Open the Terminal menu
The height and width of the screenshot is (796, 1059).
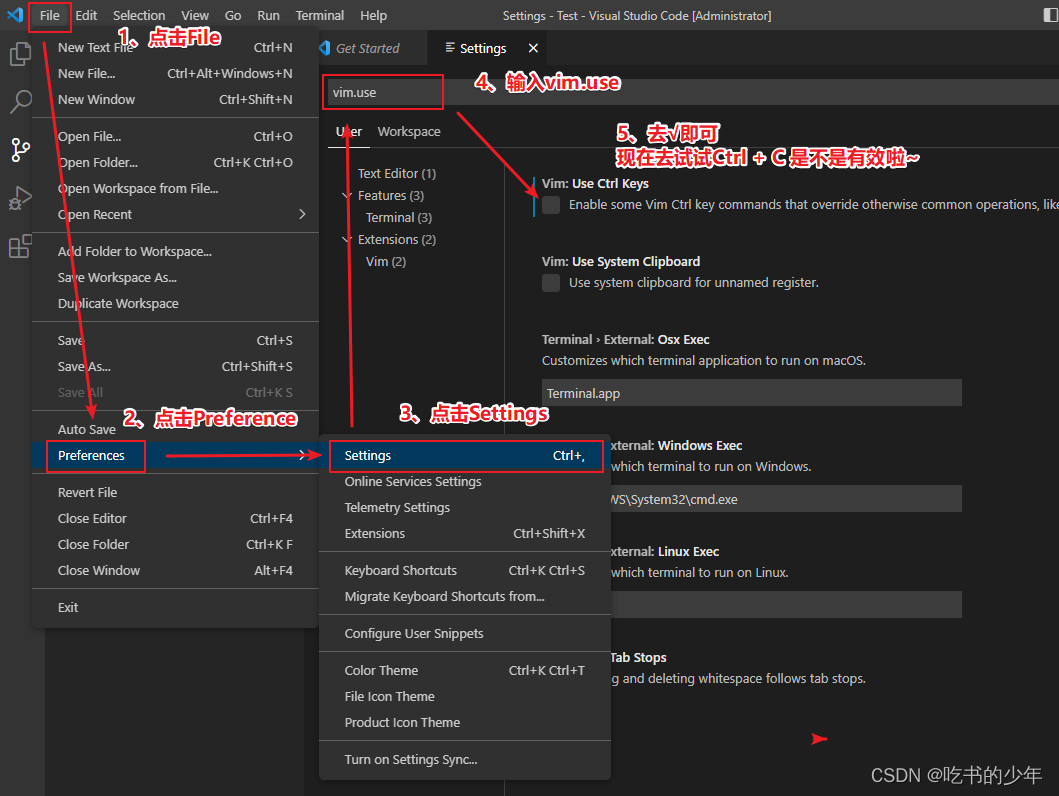[x=319, y=15]
